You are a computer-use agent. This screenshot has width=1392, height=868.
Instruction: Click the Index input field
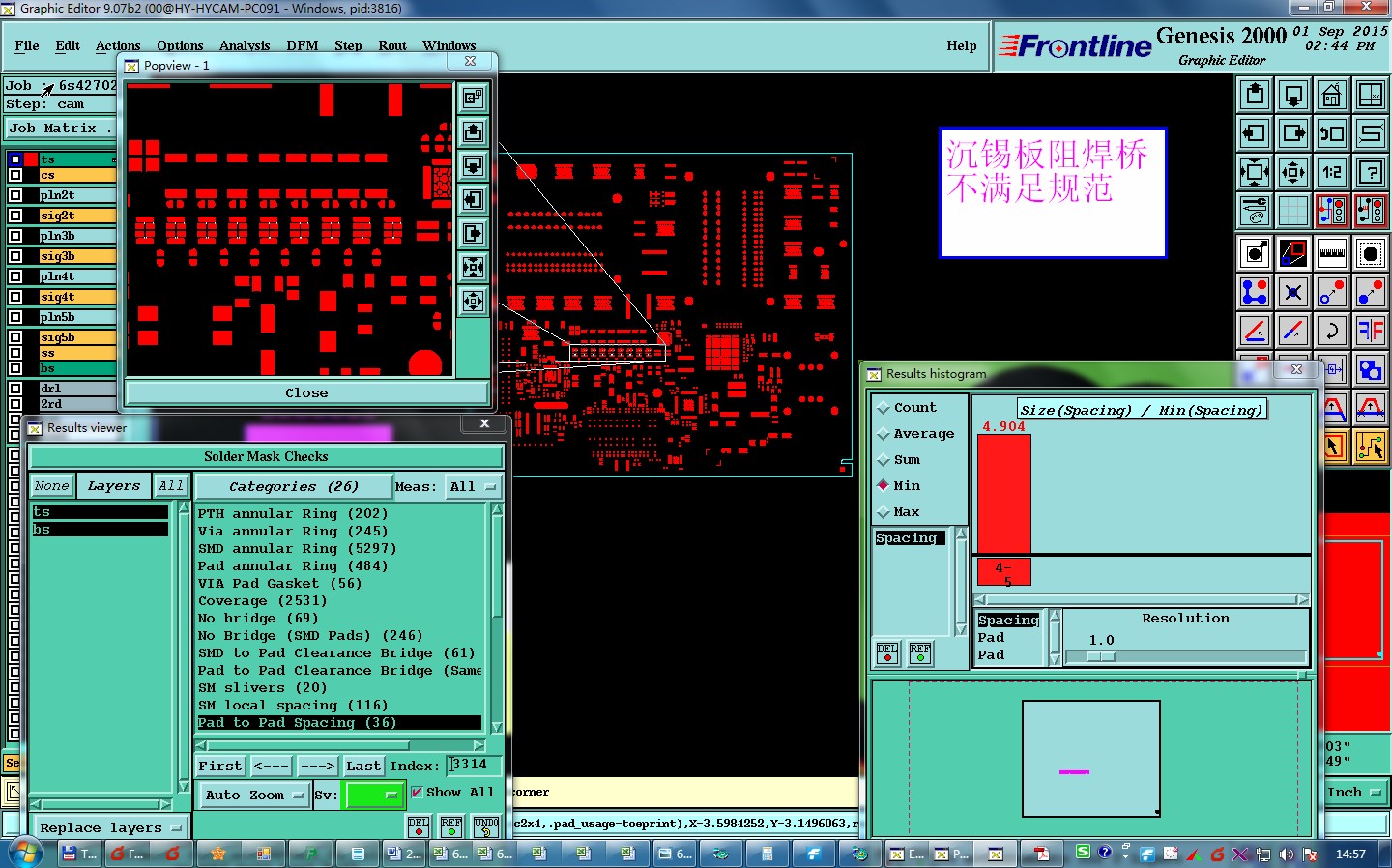point(474,766)
